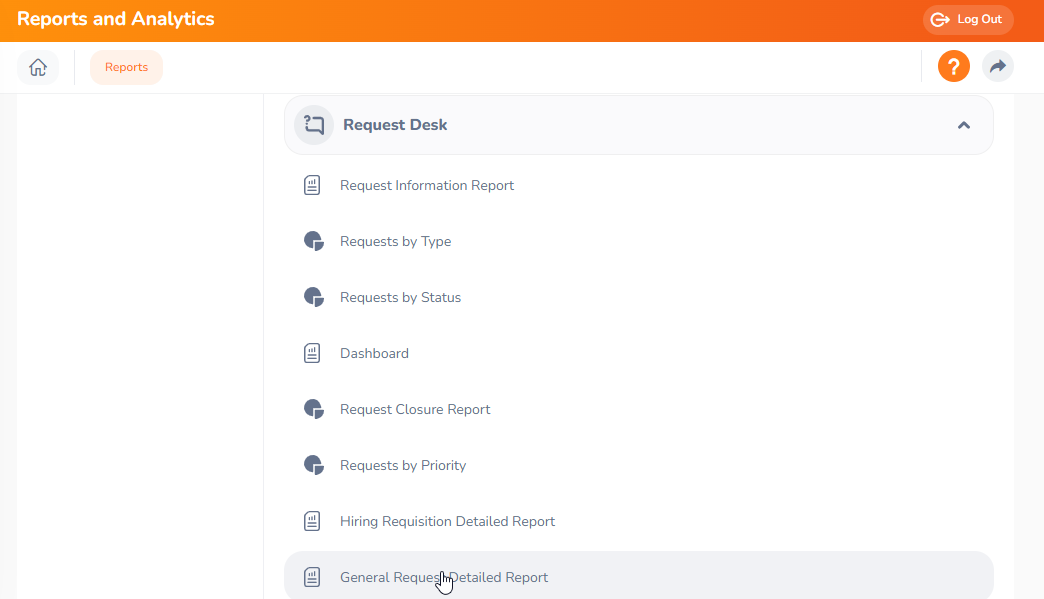This screenshot has height=599, width=1044.
Task: Click the Home icon button
Action: click(x=38, y=67)
